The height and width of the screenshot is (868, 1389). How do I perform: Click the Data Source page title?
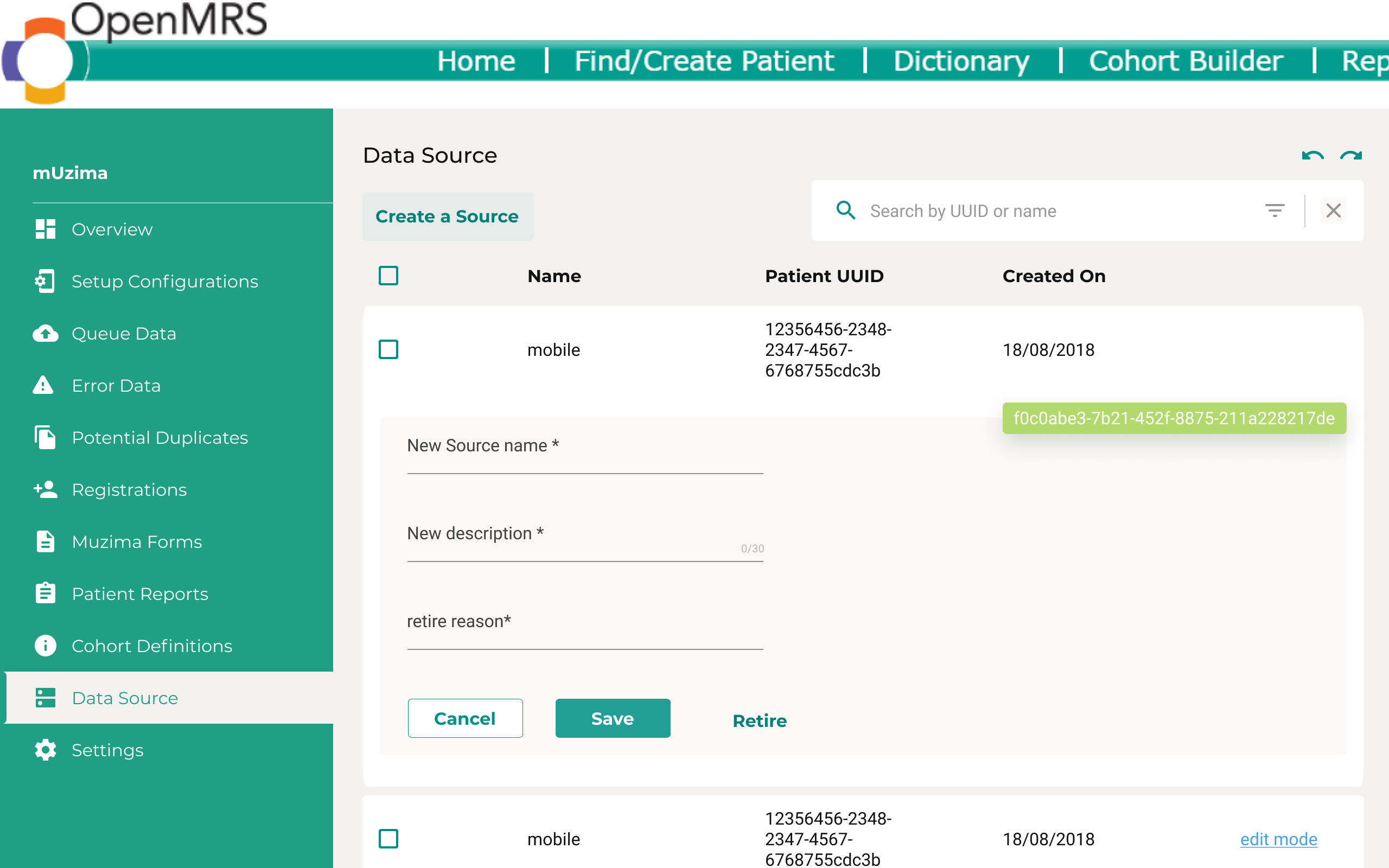click(x=430, y=156)
